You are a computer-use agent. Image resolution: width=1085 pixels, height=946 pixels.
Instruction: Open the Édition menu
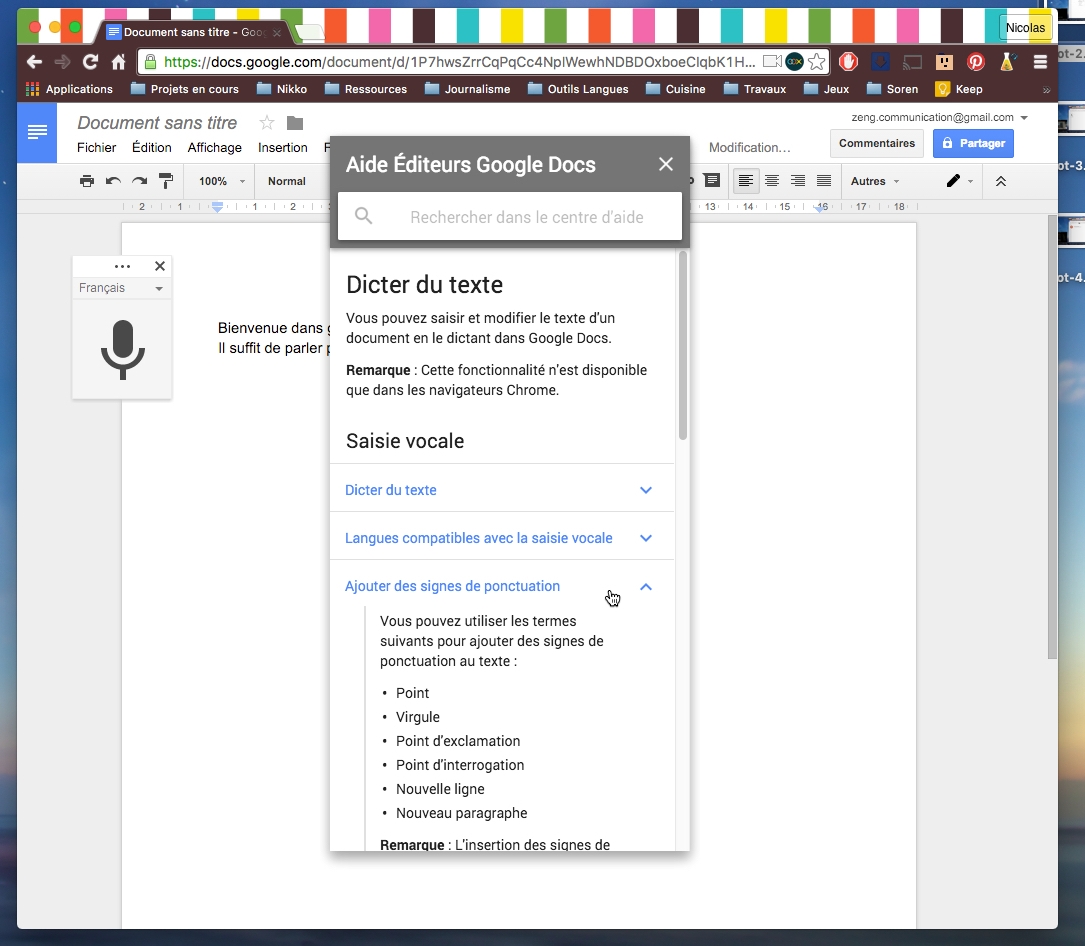pos(152,147)
